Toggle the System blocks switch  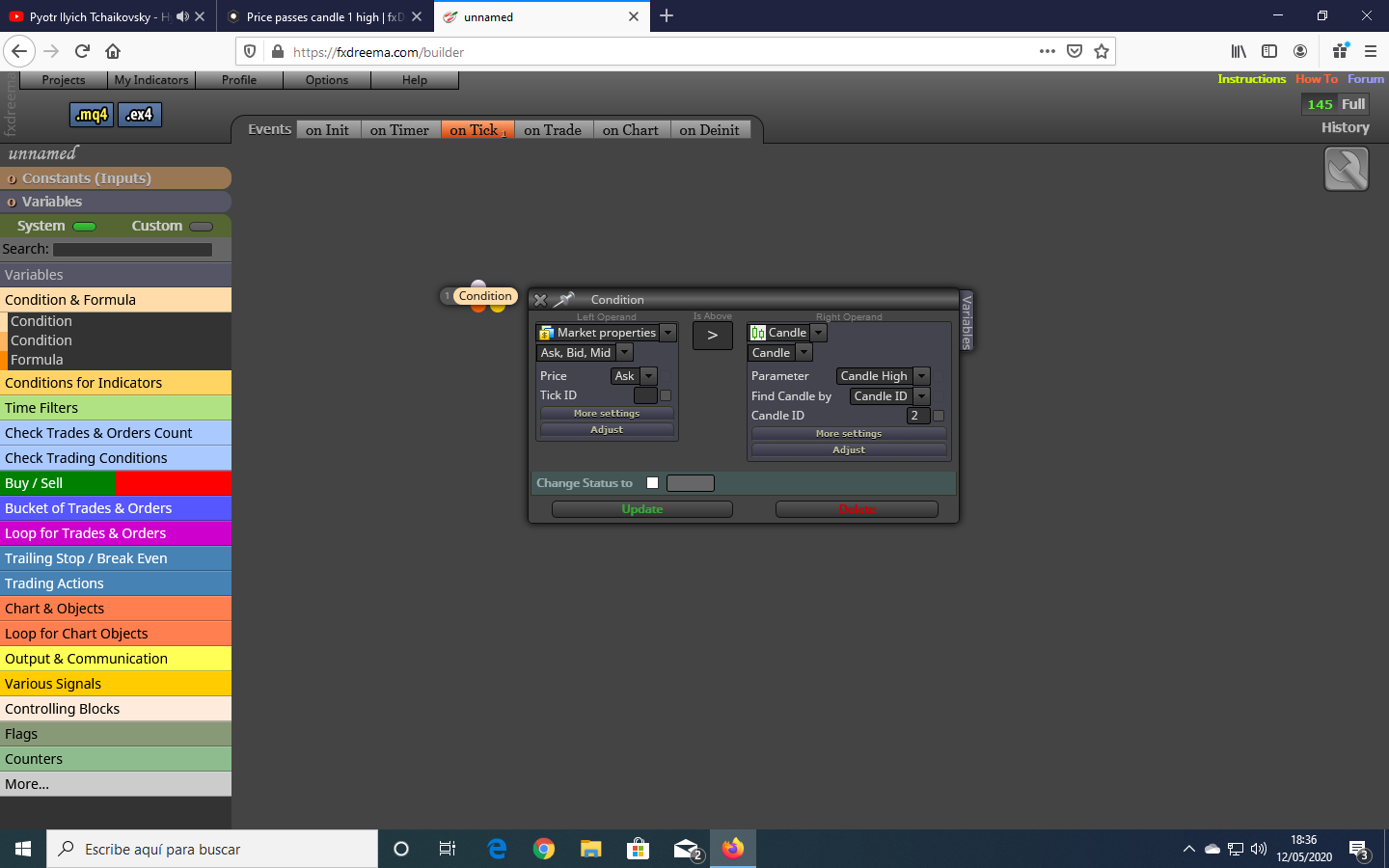[x=85, y=227]
